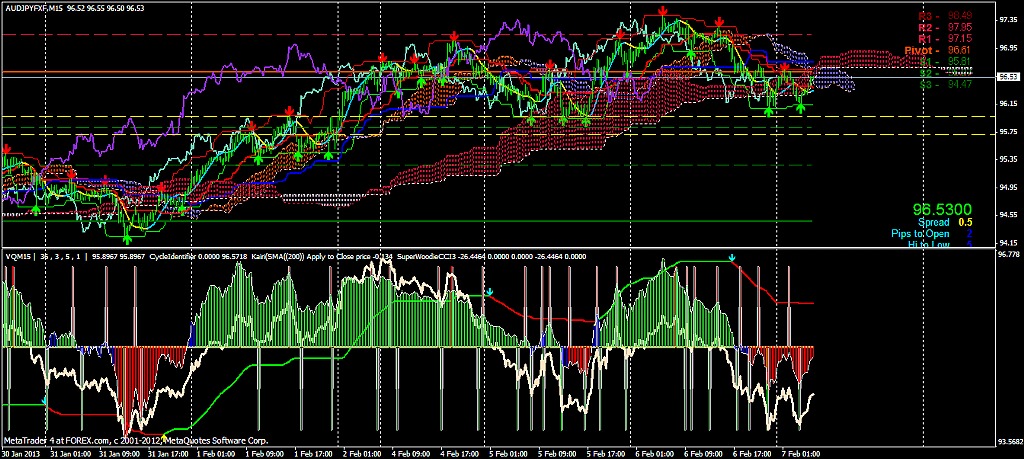Click the AUDJPYFXF,M15 chart title label

click(x=31, y=7)
